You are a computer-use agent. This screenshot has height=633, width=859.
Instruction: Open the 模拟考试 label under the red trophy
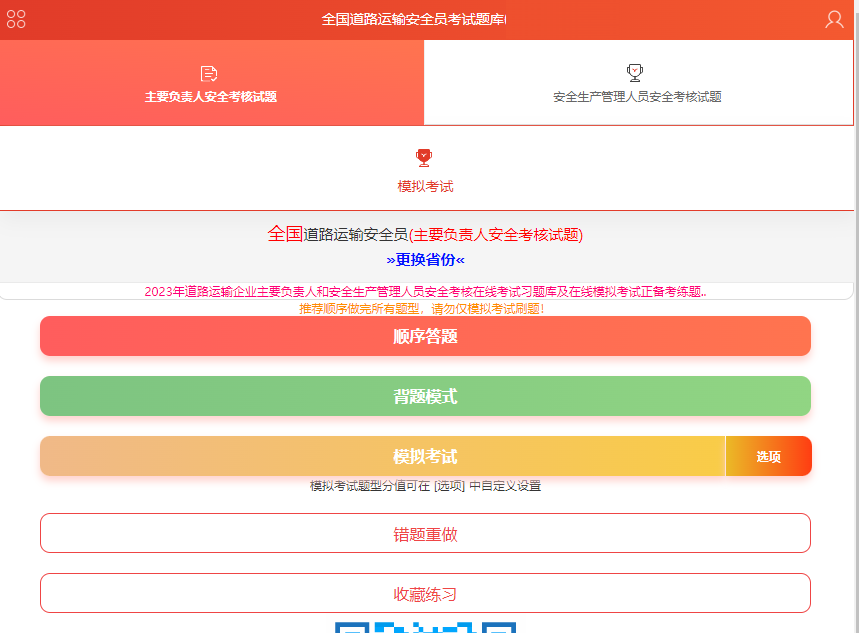(x=425, y=186)
